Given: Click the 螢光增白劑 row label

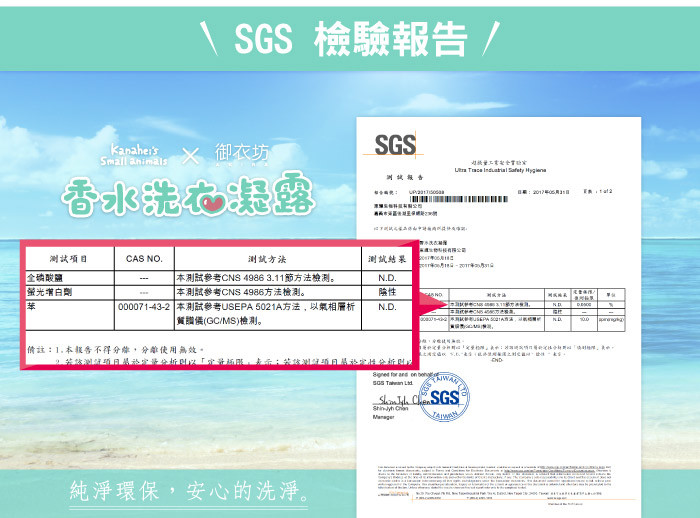Looking at the screenshot, I should (52, 292).
